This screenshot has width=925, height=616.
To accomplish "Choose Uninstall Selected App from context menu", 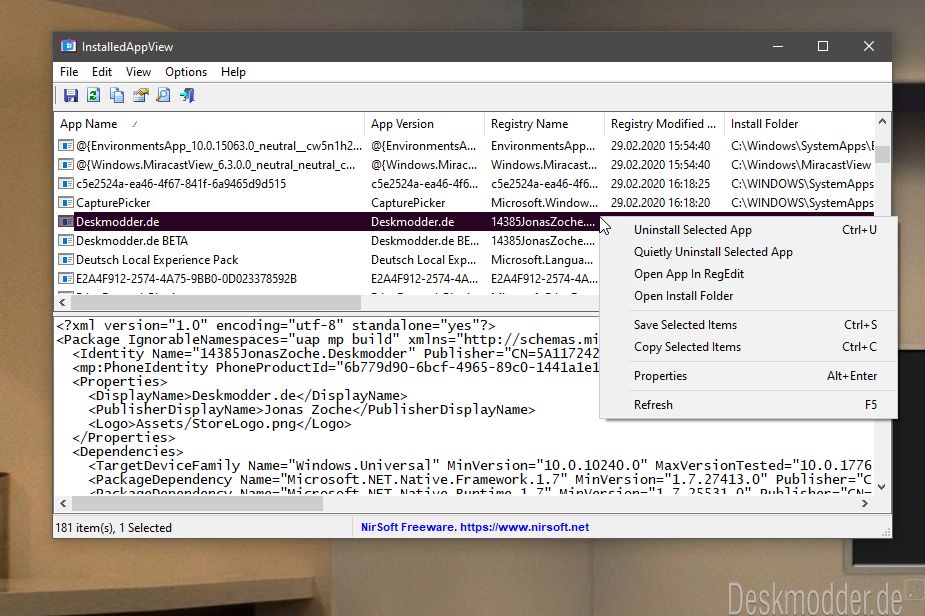I will click(x=748, y=230).
